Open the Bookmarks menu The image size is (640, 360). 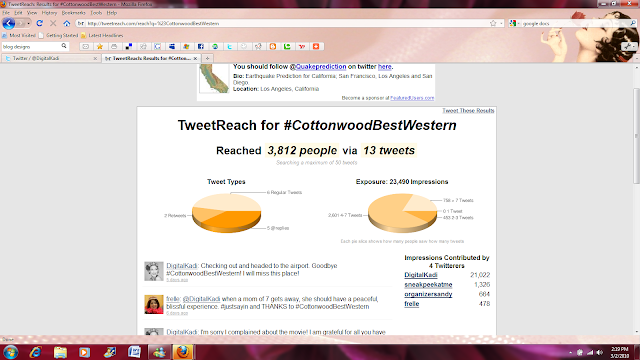tap(73, 13)
